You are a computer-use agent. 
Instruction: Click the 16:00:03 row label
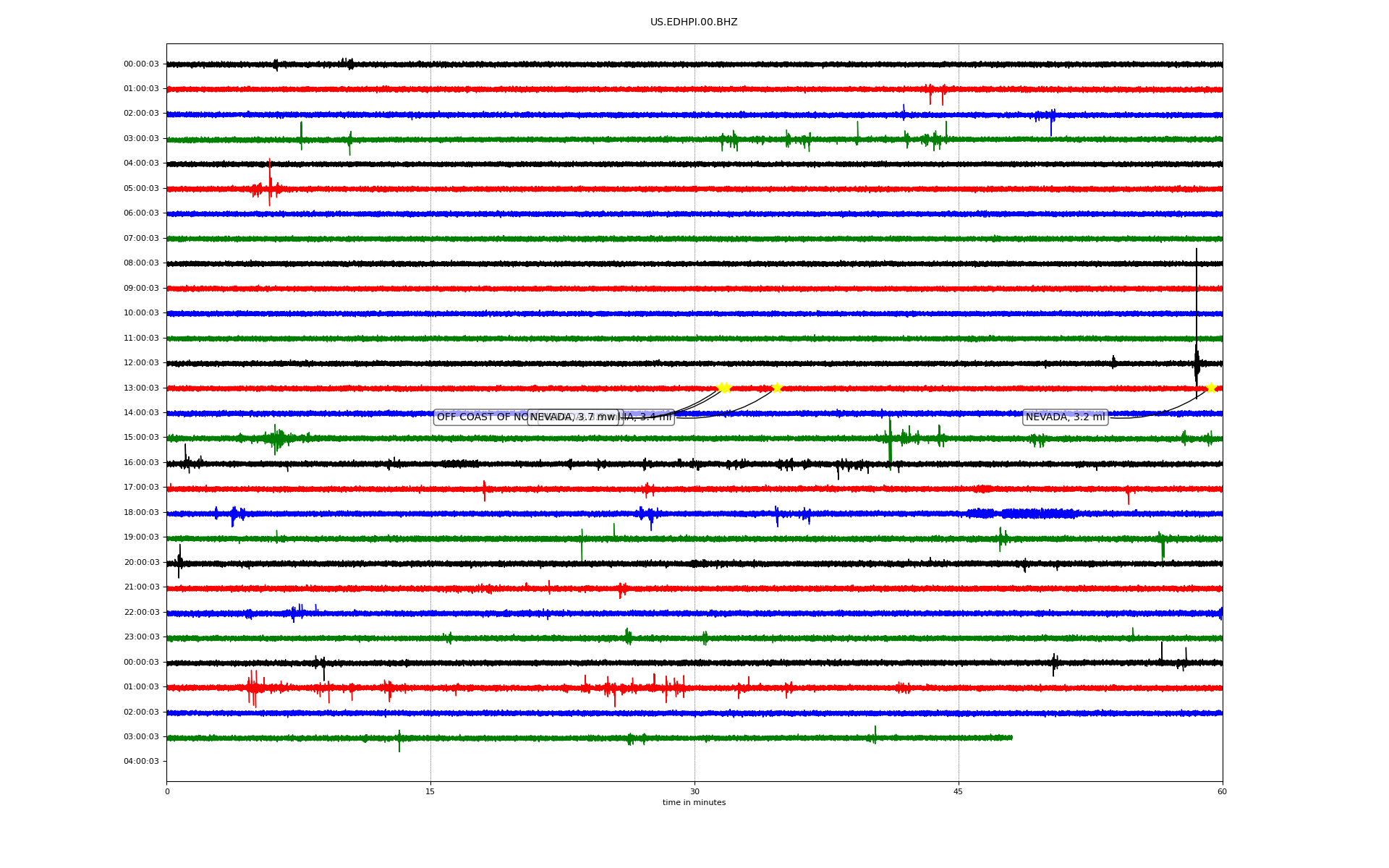141,463
